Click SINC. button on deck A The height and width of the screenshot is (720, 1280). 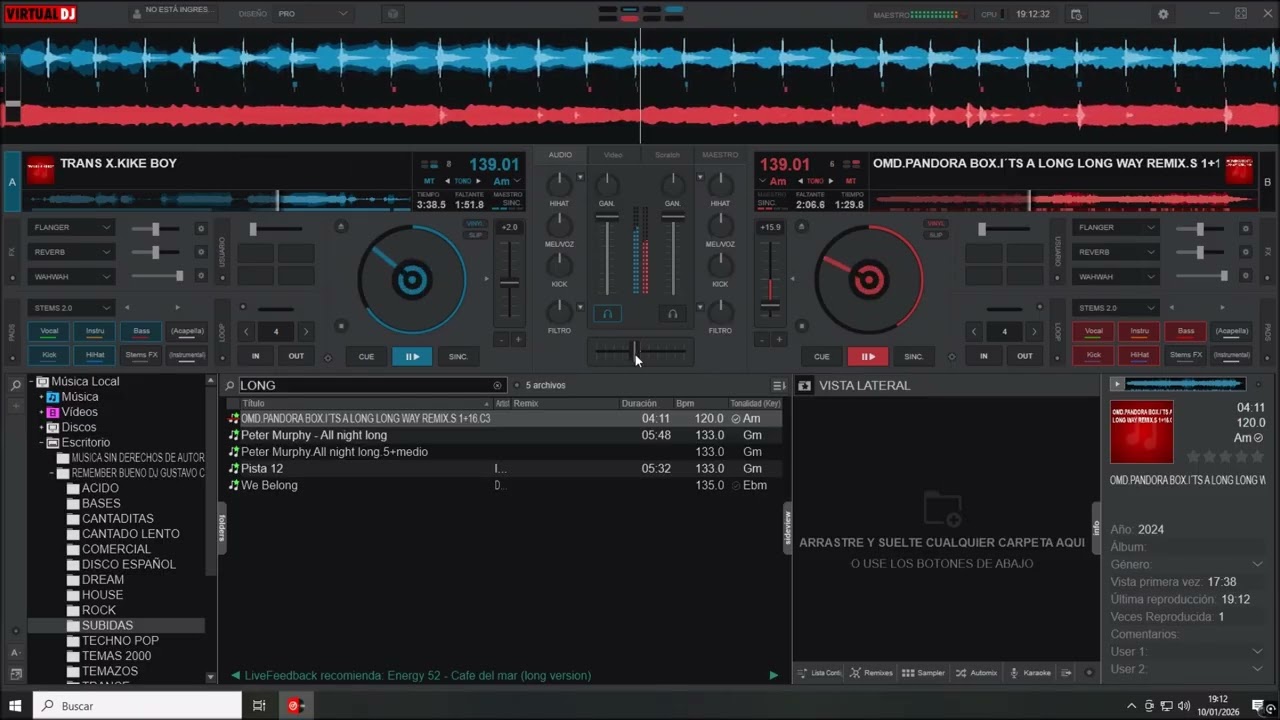[x=458, y=356]
